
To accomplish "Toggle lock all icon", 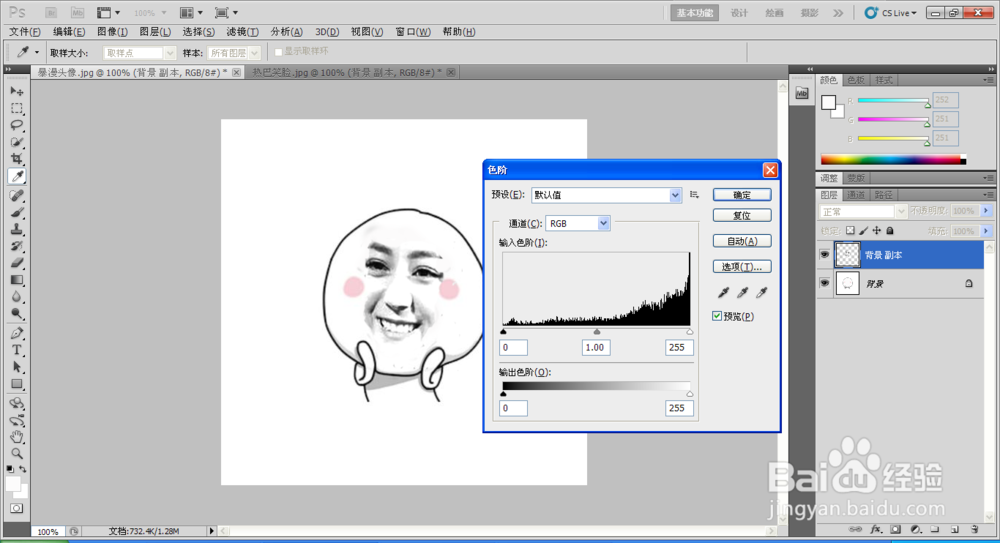I will 890,230.
